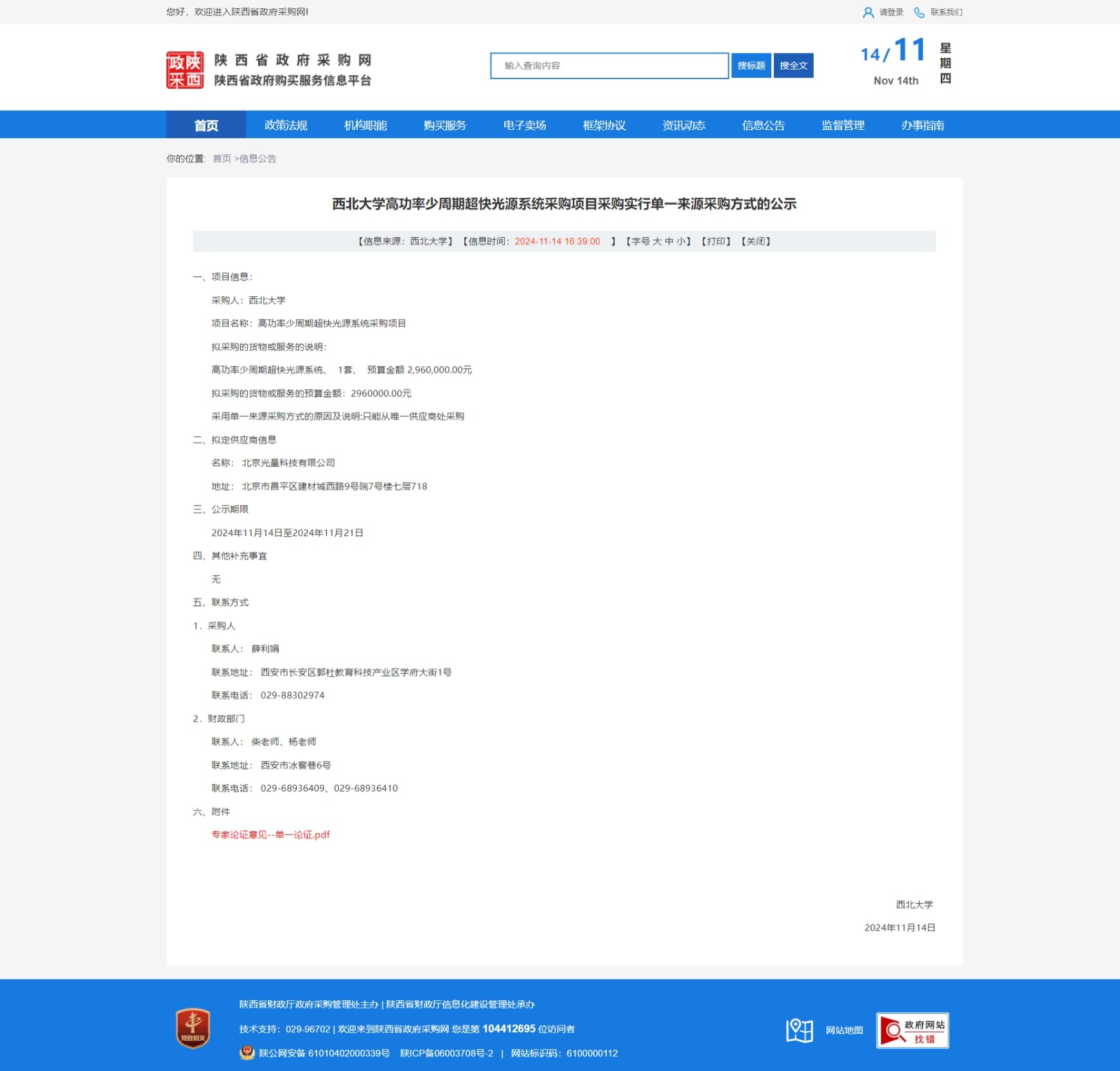The height and width of the screenshot is (1071, 1120).
Task: Go to the 电子卖场 menu item
Action: (525, 125)
